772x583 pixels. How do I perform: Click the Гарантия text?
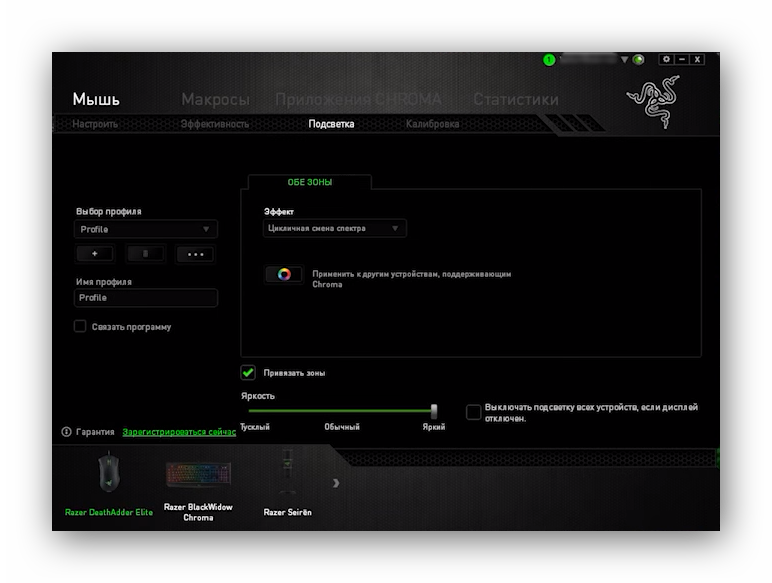pyautogui.click(x=95, y=432)
